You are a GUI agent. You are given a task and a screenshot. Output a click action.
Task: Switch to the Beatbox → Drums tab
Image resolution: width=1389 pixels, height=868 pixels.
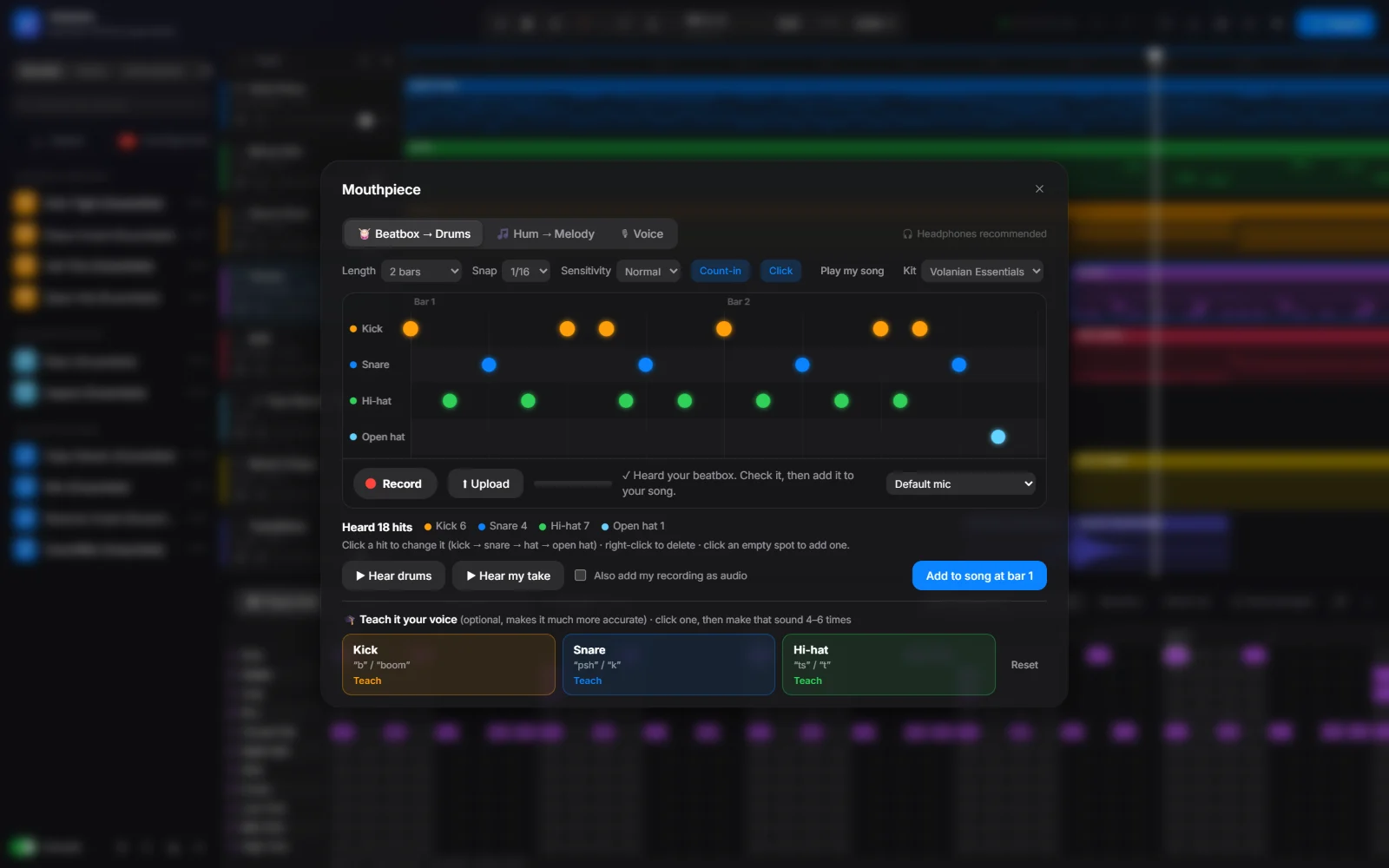[x=414, y=234]
